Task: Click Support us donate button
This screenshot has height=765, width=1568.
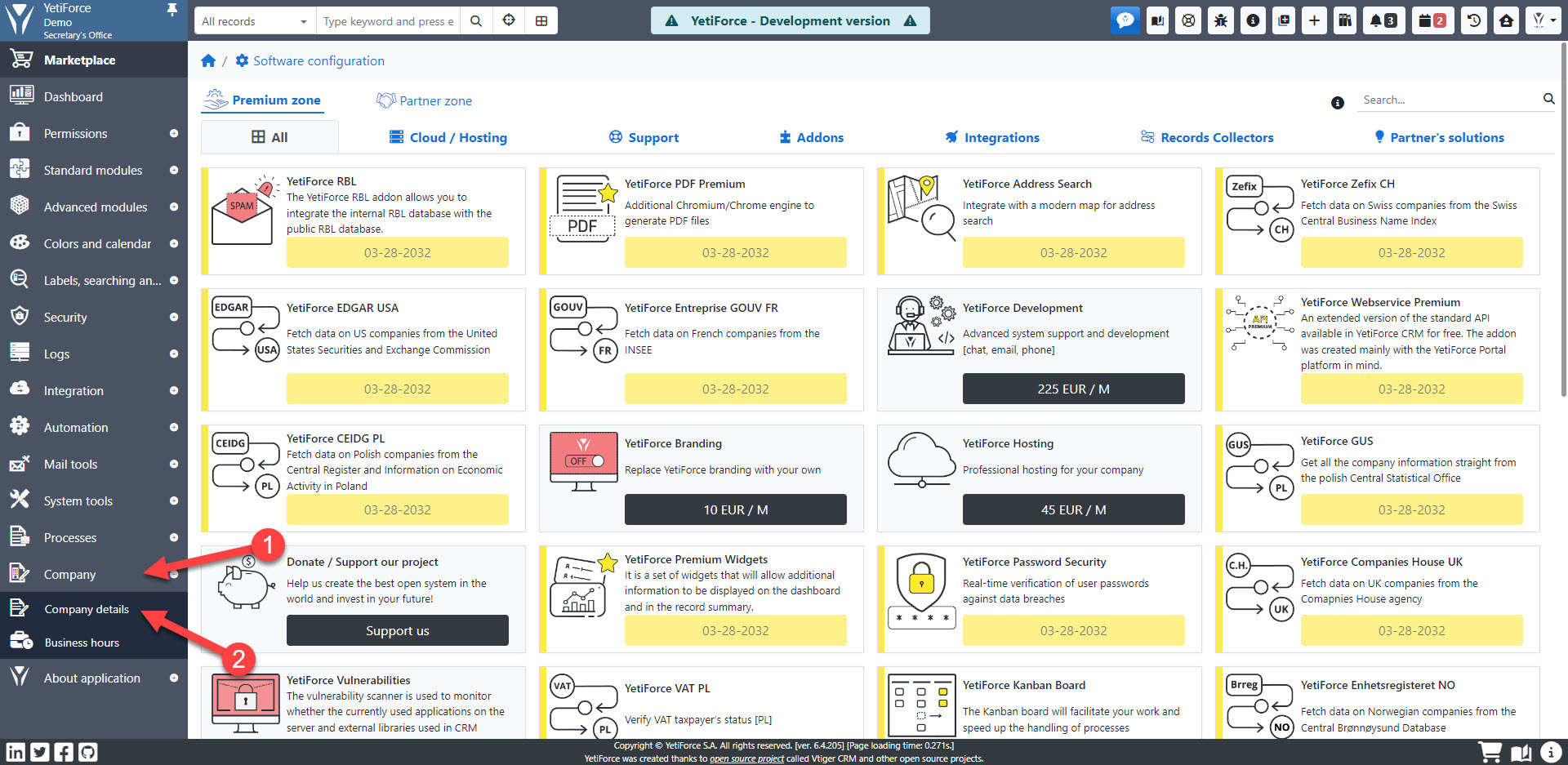Action: click(398, 630)
